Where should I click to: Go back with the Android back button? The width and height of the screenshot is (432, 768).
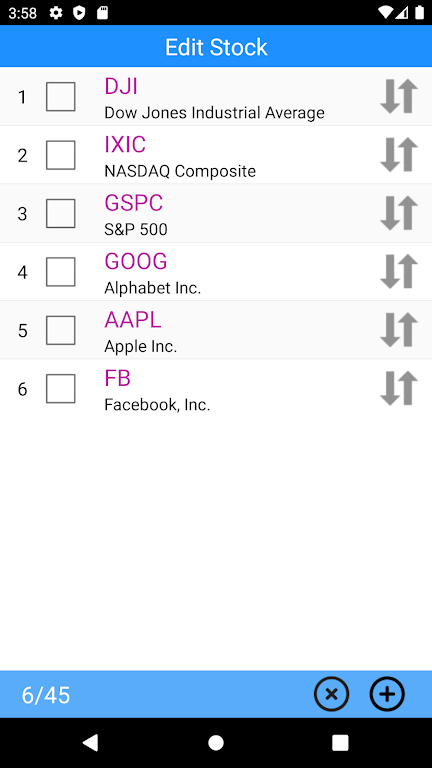click(x=91, y=743)
